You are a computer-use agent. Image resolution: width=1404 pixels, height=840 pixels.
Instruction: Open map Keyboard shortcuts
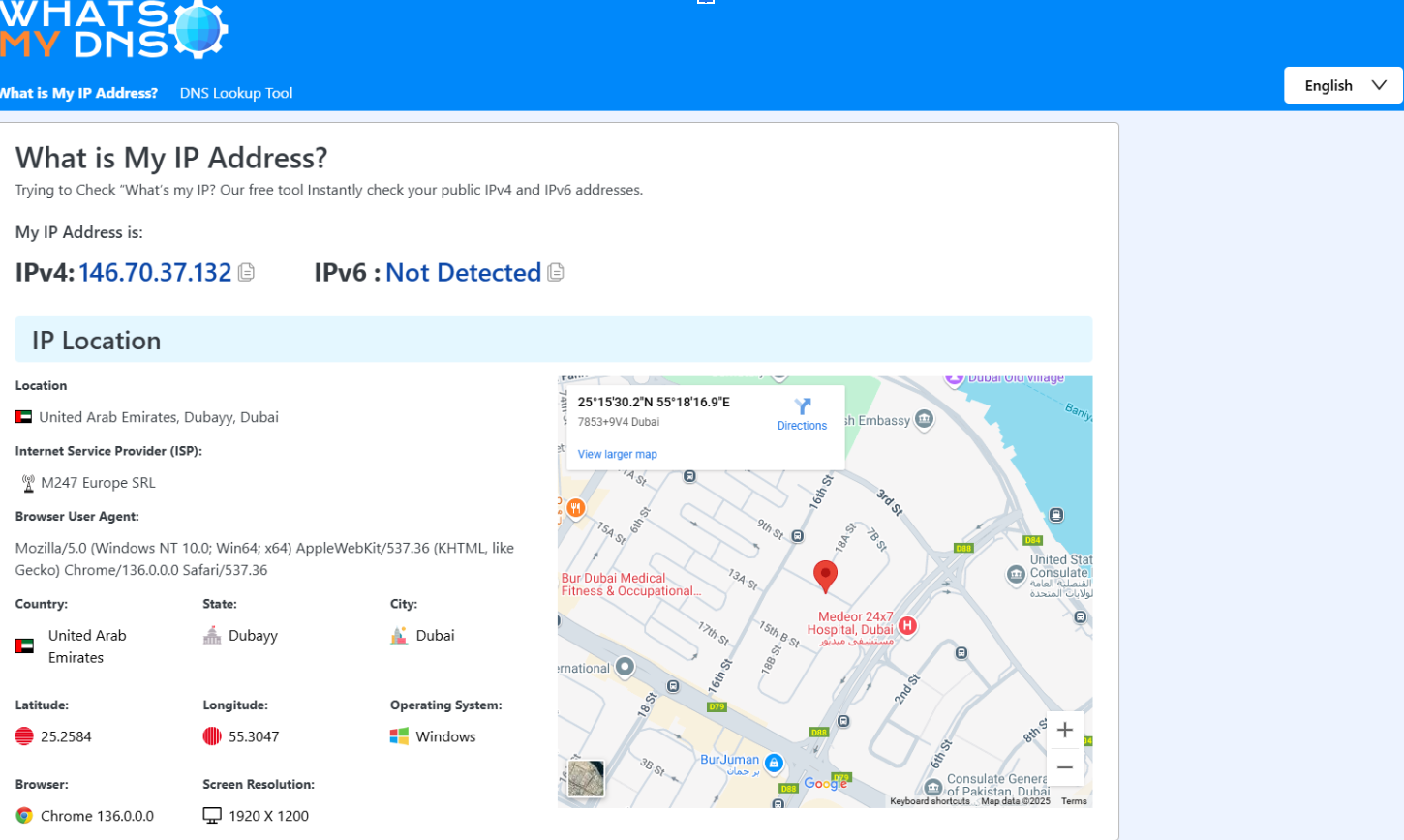coord(930,801)
